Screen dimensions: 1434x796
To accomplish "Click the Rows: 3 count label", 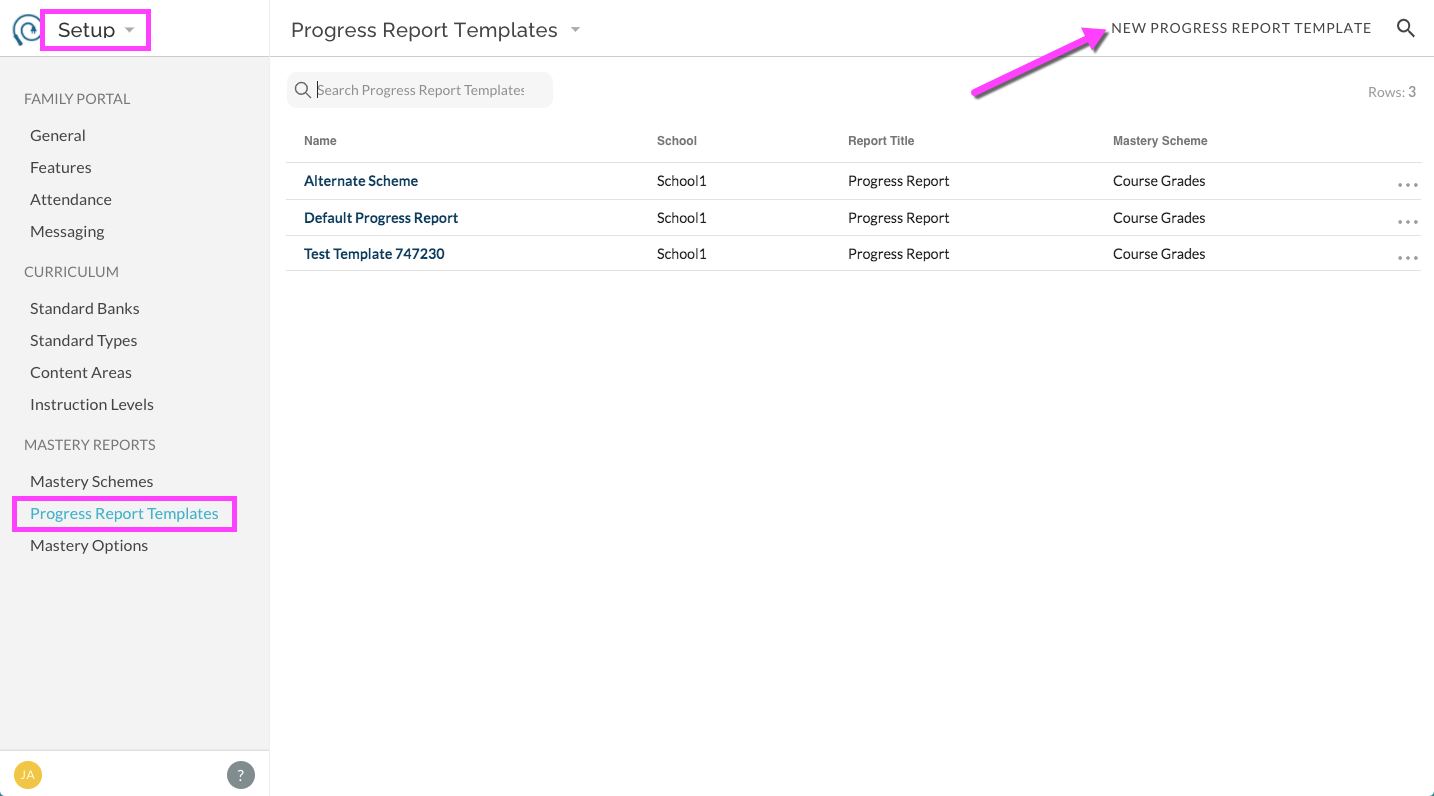I will pos(1392,92).
